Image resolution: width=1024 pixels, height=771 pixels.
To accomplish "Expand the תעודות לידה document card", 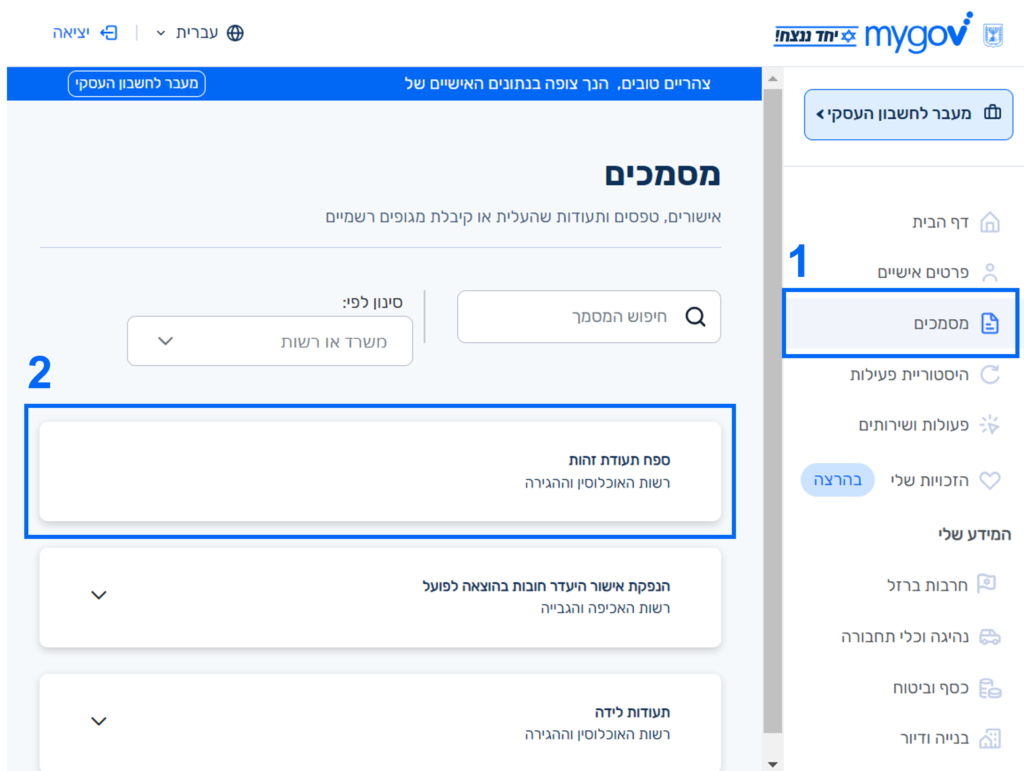I will point(98,721).
